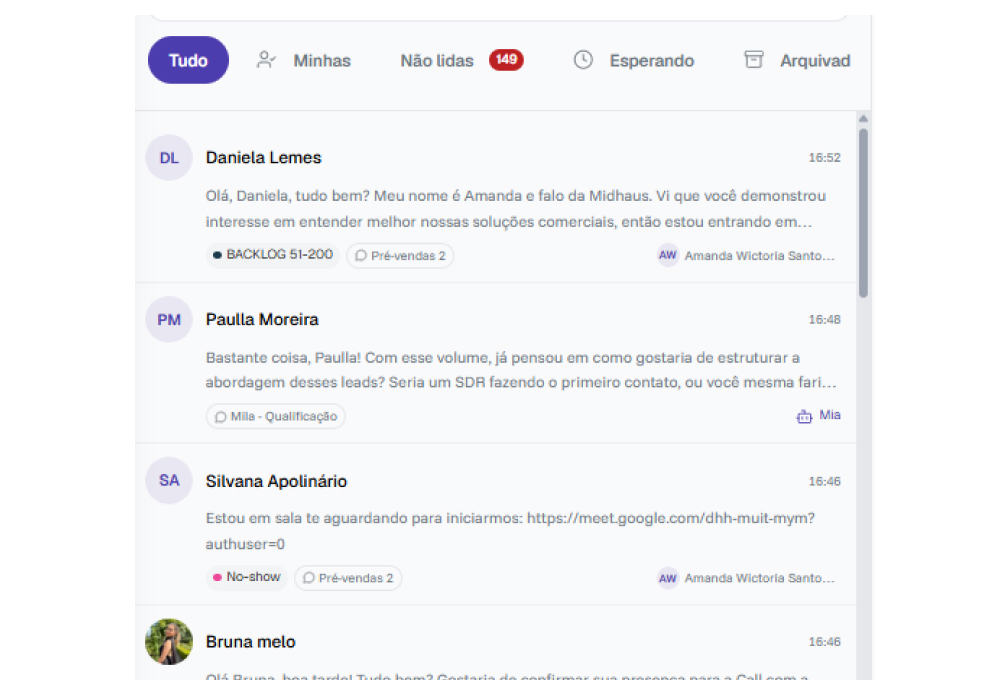The height and width of the screenshot is (680, 1000).
Task: Click Amanda Wictoria assignee name on Silvana's chat
Action: pyautogui.click(x=760, y=578)
